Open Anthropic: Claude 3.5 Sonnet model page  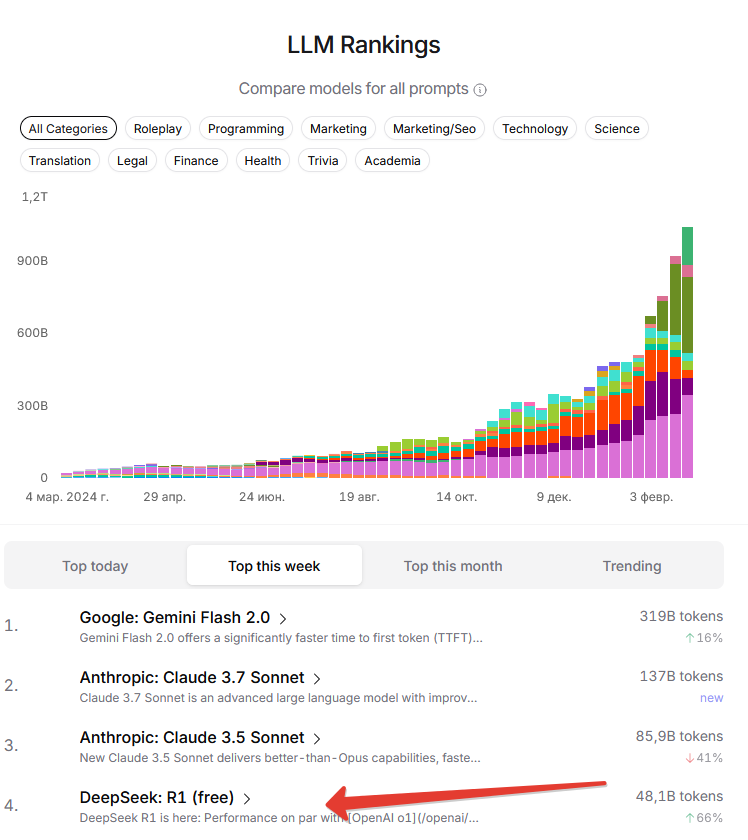click(x=192, y=738)
